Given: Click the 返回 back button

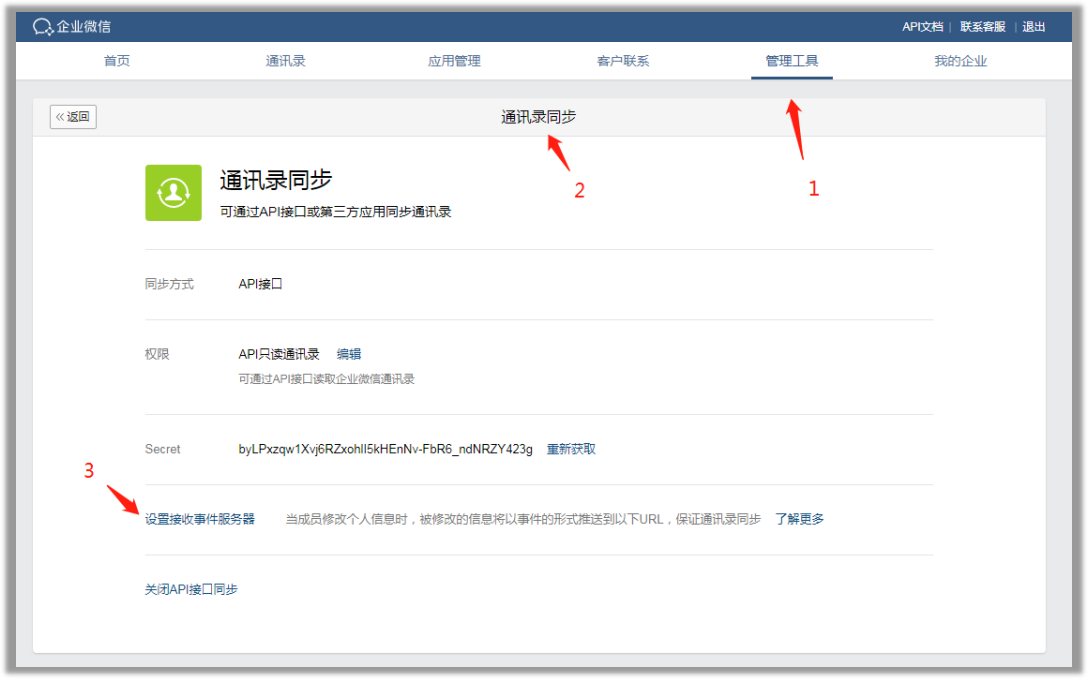Looking at the screenshot, I should [x=73, y=117].
